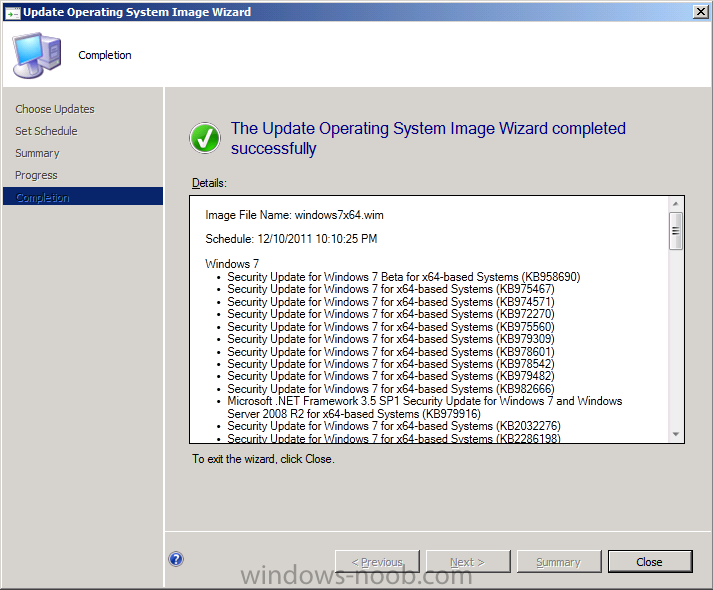Select the Set Schedule step

pyautogui.click(x=46, y=131)
